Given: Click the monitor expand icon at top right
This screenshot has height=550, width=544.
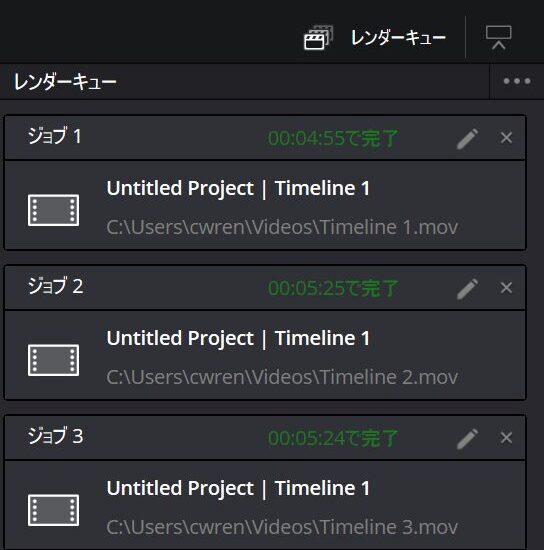Looking at the screenshot, I should click(498, 38).
